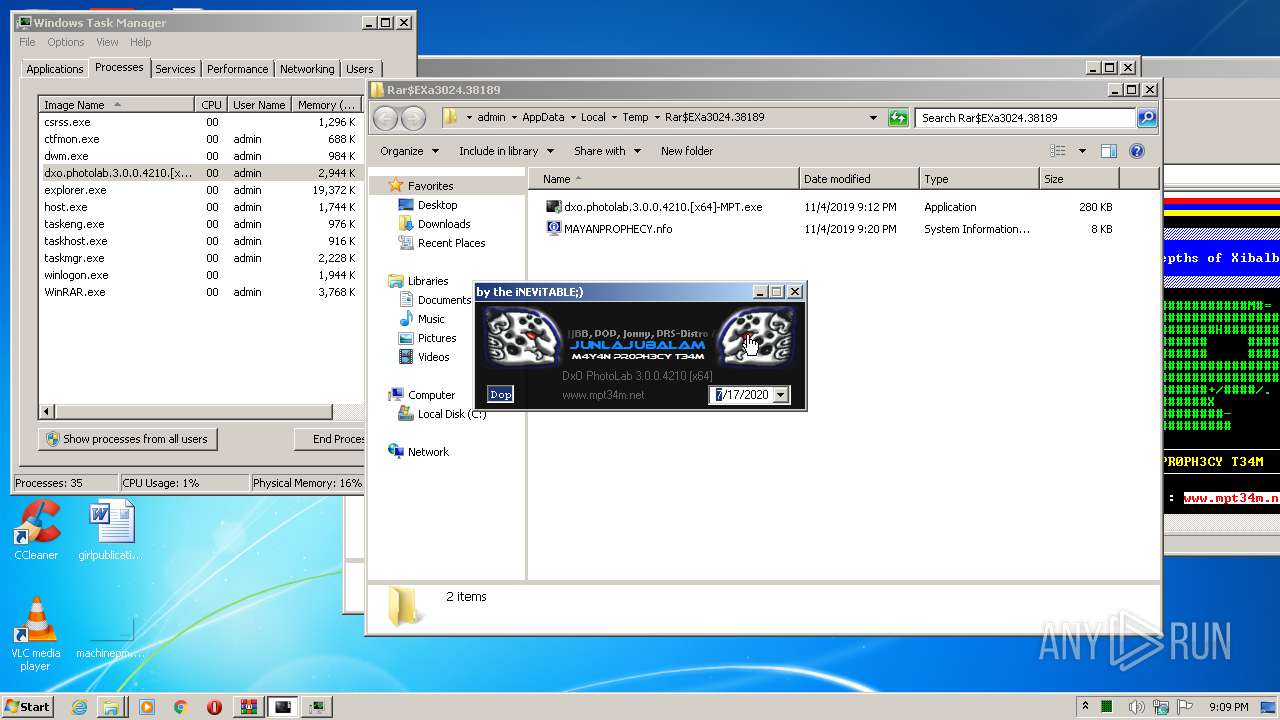
Task: Switch to the black keygen taskbar button
Action: point(284,707)
